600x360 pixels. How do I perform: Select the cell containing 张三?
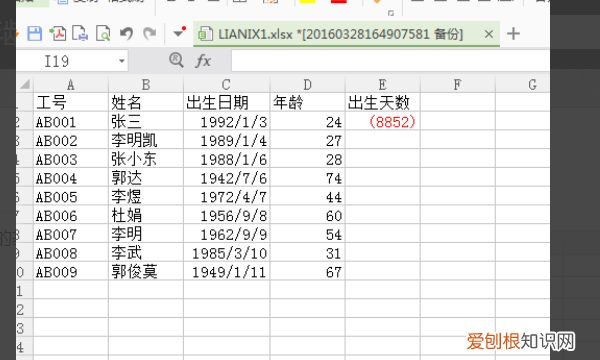(x=146, y=121)
